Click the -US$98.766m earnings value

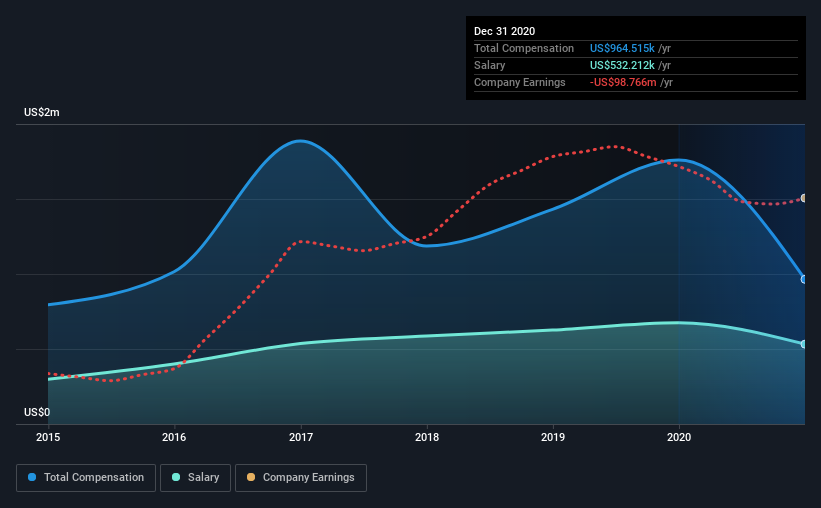pyautogui.click(x=623, y=82)
